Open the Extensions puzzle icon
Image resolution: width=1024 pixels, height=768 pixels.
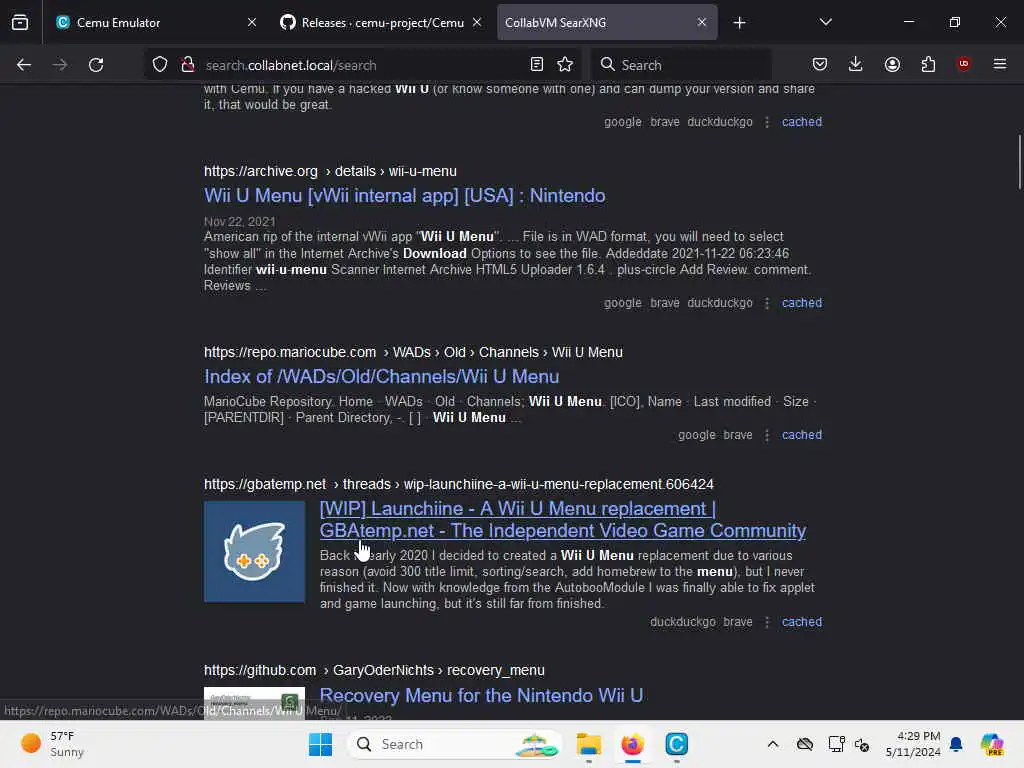928,64
